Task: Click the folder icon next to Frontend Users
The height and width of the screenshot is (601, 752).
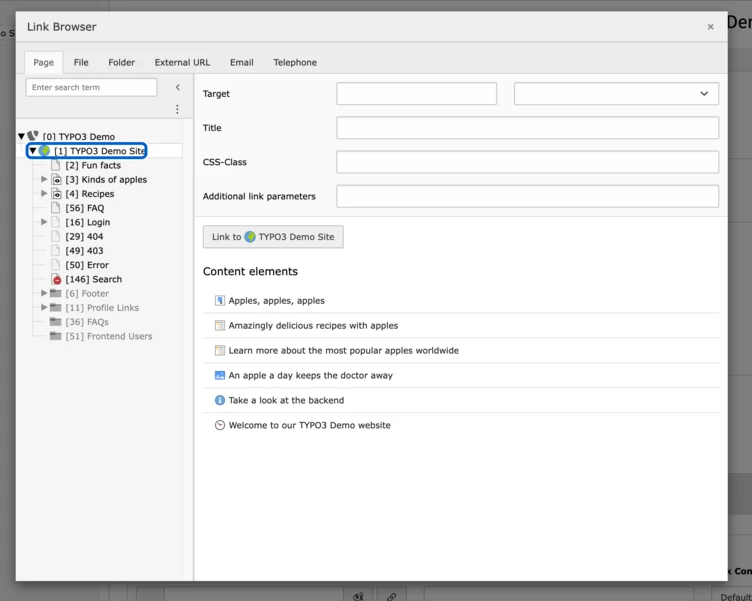Action: pyautogui.click(x=56, y=336)
